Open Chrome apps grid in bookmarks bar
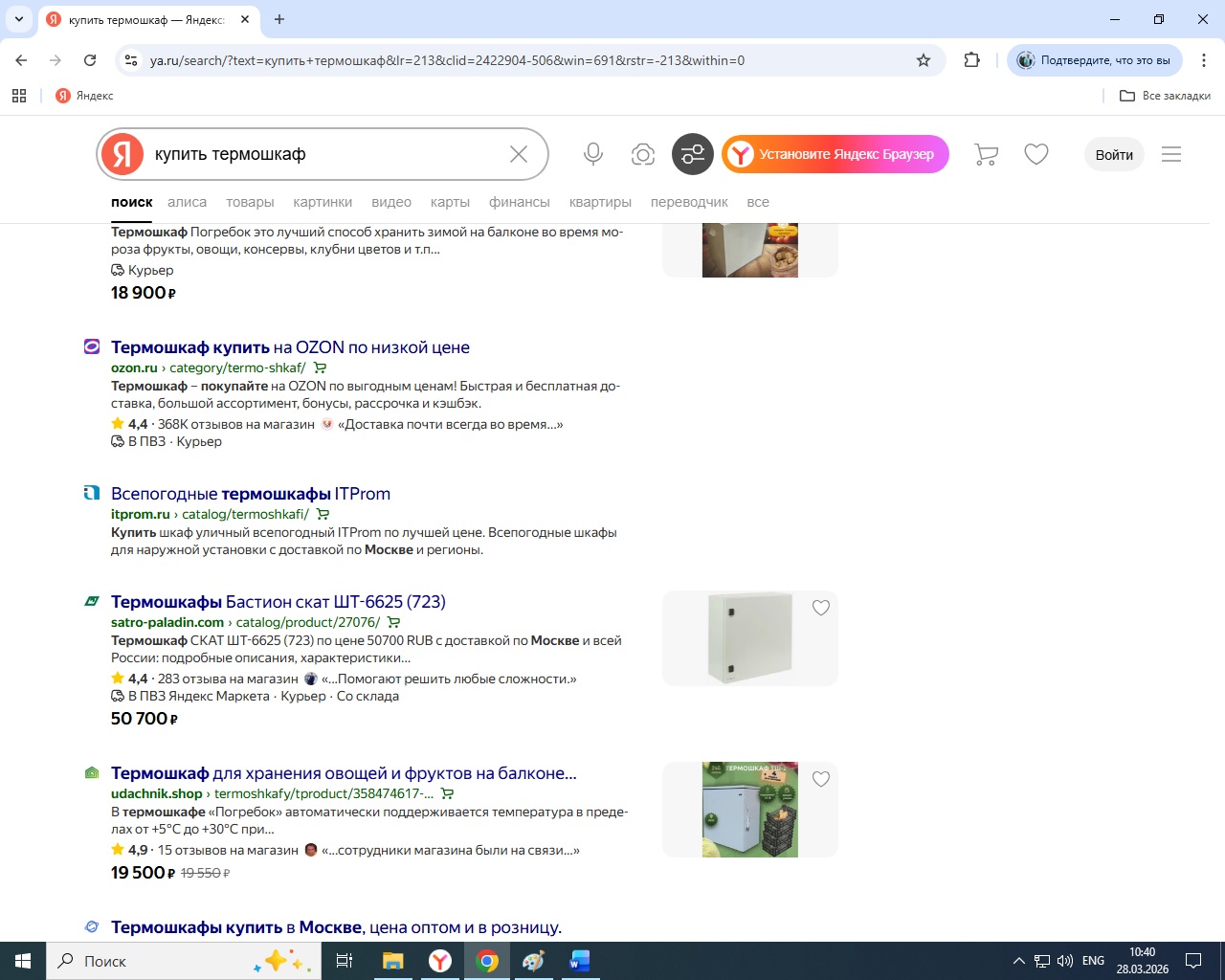Viewport: 1225px width, 980px height. click(x=19, y=96)
